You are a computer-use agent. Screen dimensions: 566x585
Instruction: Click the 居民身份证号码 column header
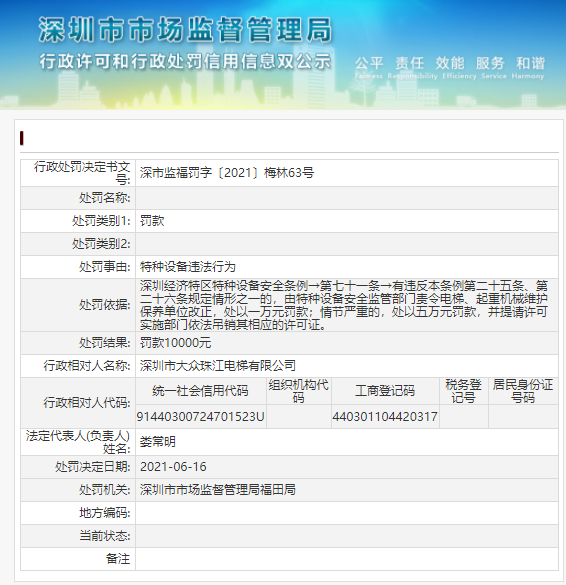523,391
